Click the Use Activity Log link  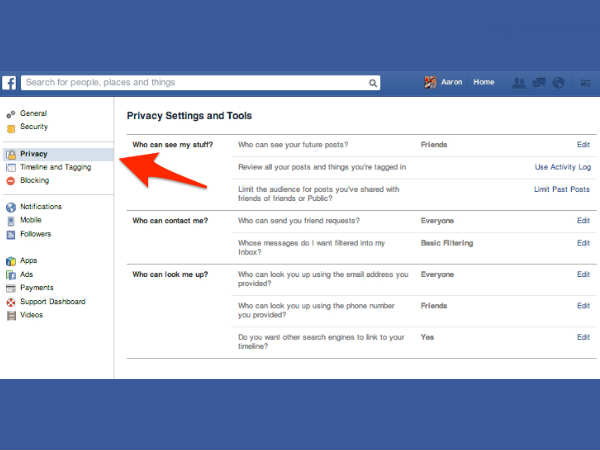[x=562, y=167]
